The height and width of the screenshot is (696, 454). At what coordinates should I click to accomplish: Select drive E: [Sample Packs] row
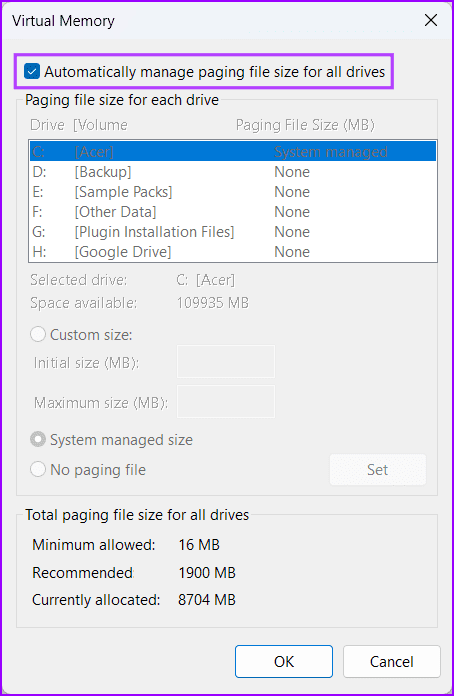(x=233, y=192)
